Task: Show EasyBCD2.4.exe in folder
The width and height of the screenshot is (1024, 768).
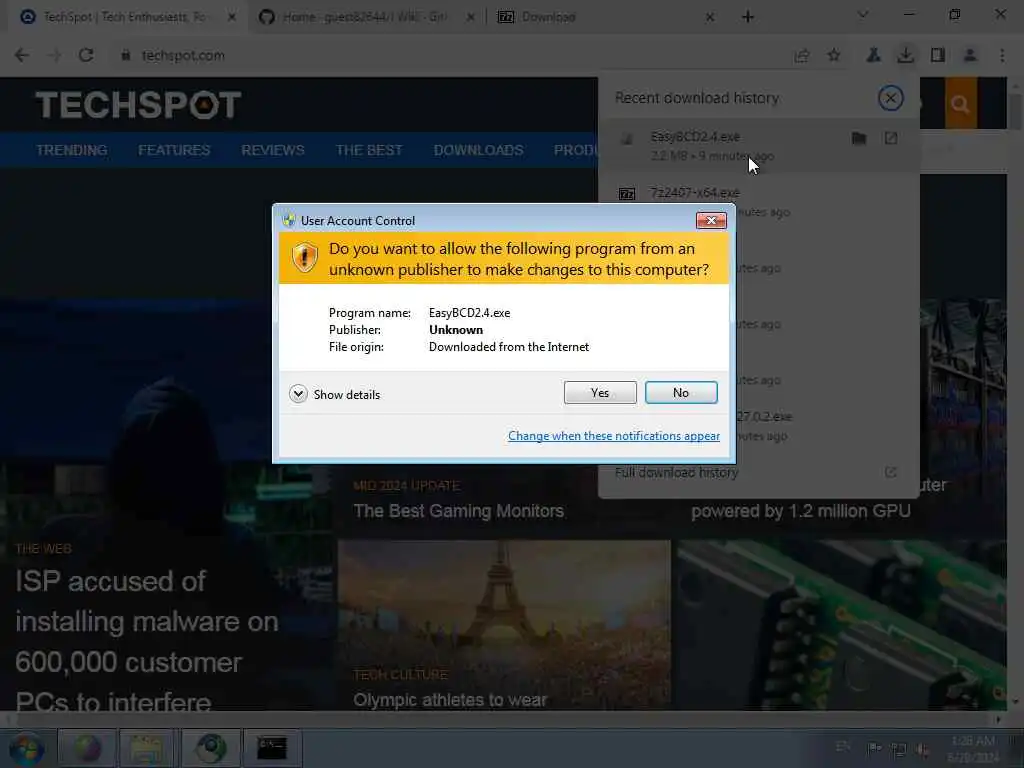Action: tap(859, 138)
